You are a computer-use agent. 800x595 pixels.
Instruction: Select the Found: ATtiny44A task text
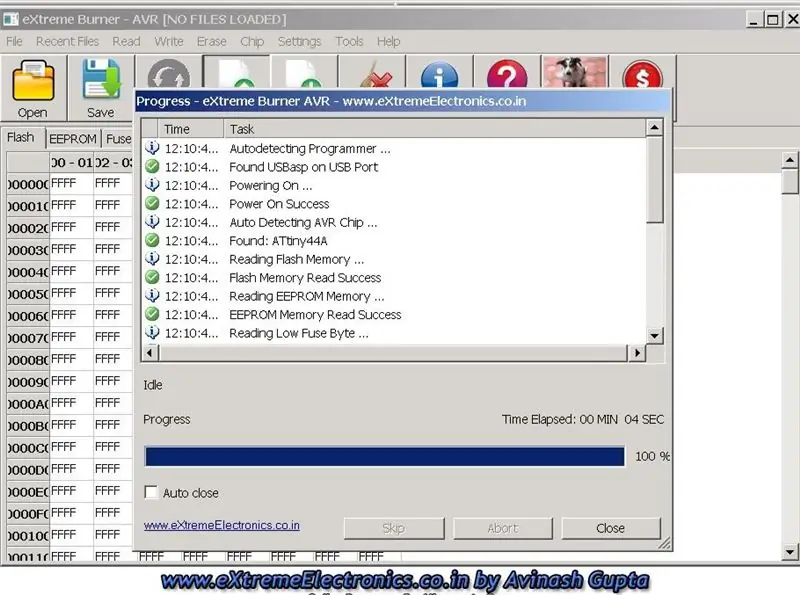pyautogui.click(x=278, y=241)
